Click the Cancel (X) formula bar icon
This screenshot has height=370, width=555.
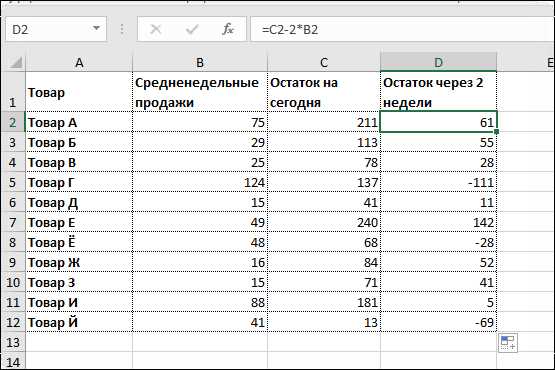[x=156, y=29]
